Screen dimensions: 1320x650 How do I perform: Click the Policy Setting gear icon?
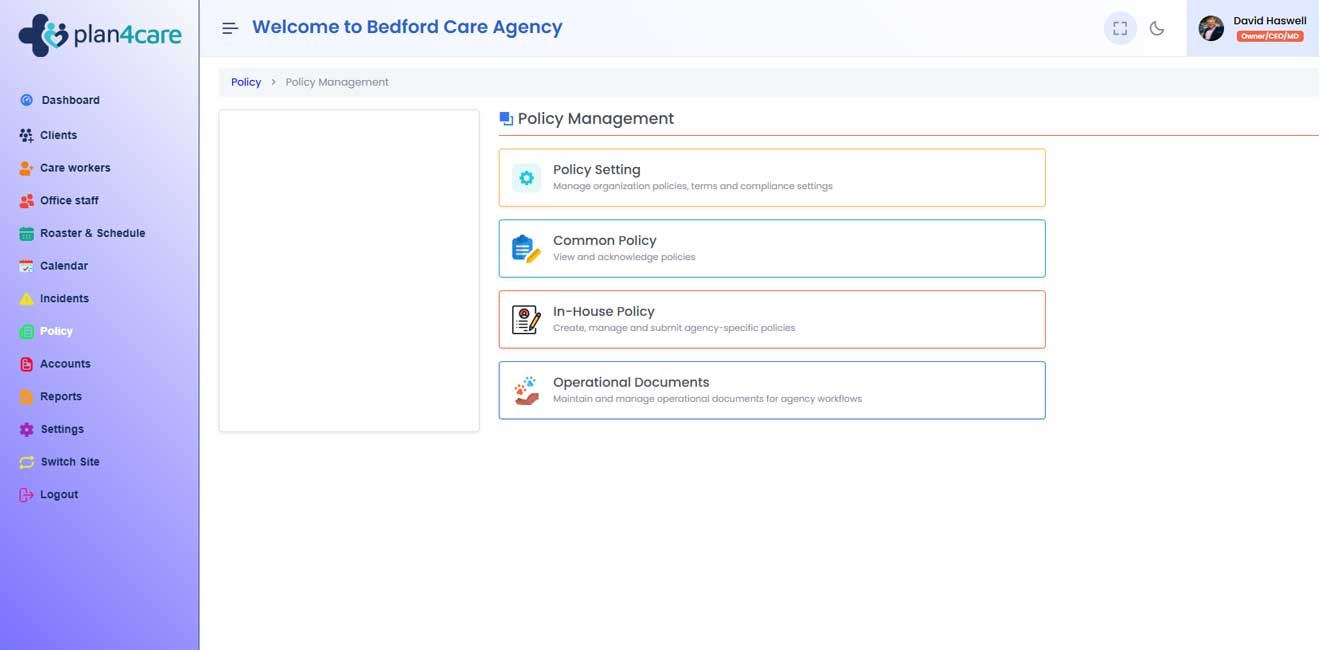pos(526,178)
